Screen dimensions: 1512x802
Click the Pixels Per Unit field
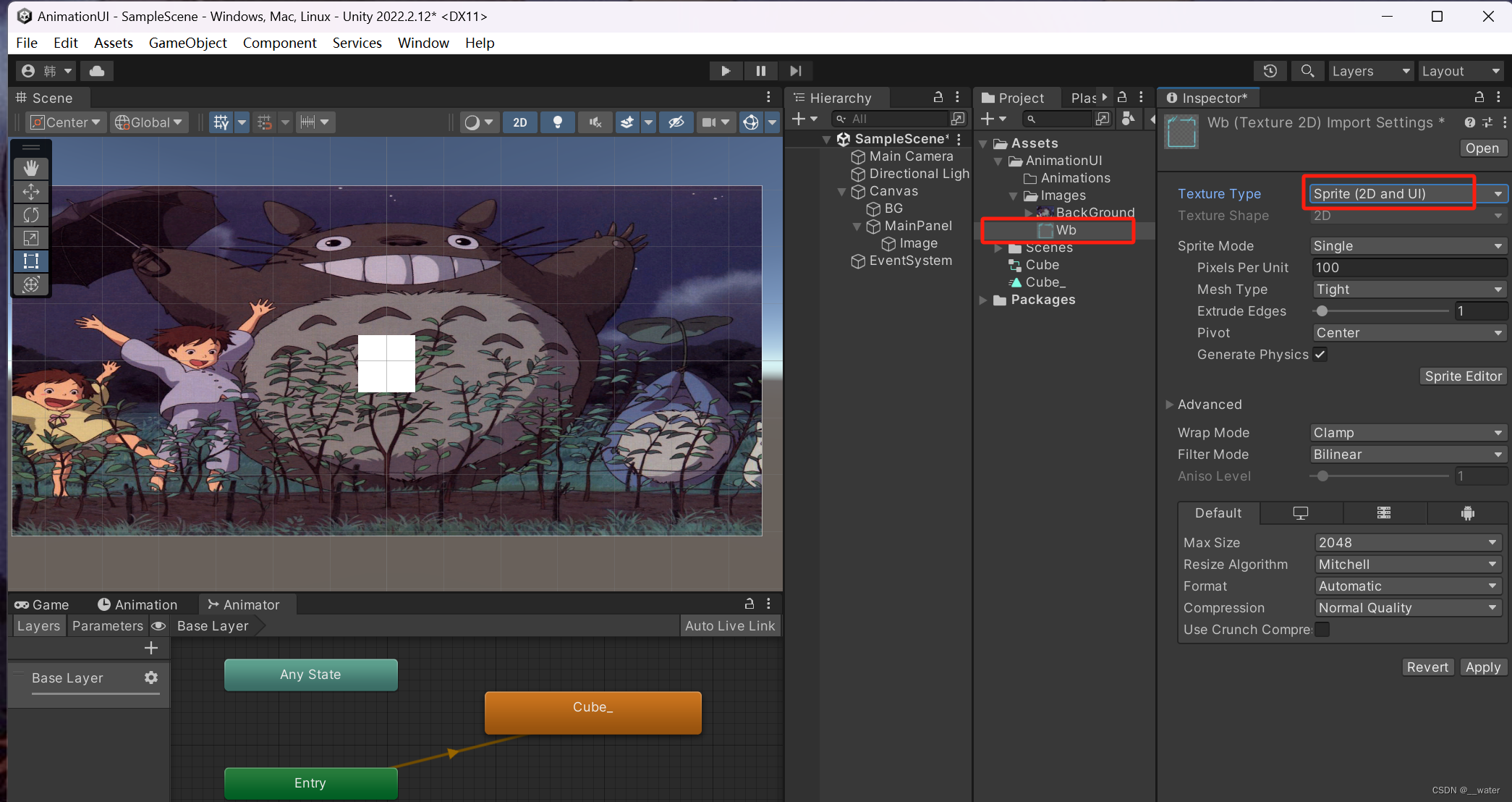point(1410,268)
